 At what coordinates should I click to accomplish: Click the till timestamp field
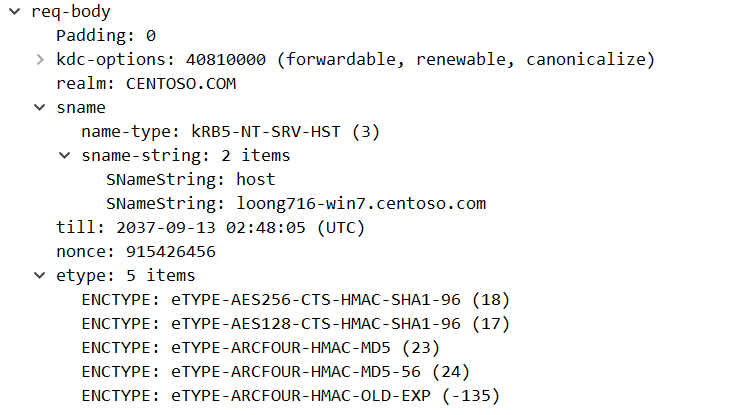210,228
